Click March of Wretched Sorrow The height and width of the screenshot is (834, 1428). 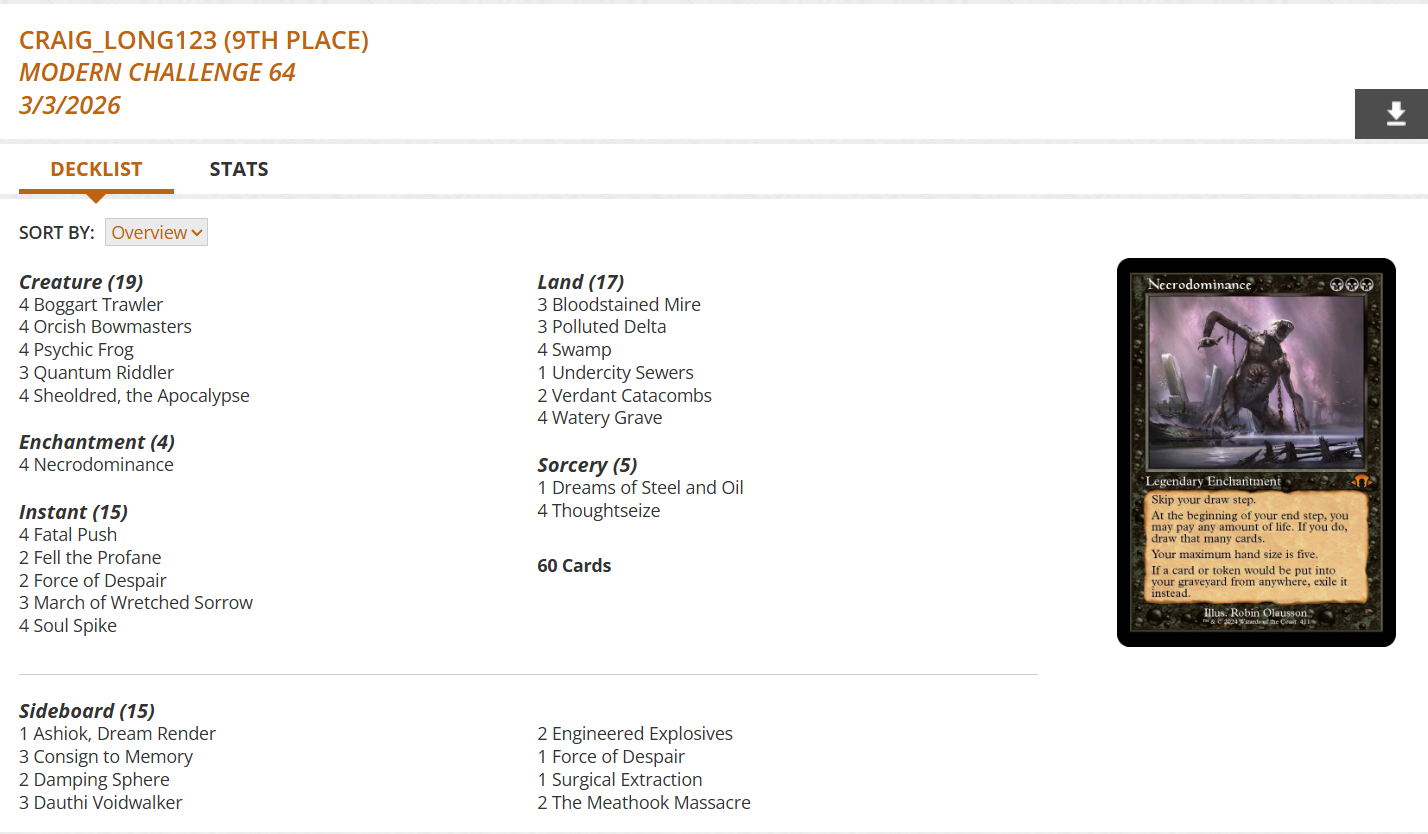click(x=143, y=603)
